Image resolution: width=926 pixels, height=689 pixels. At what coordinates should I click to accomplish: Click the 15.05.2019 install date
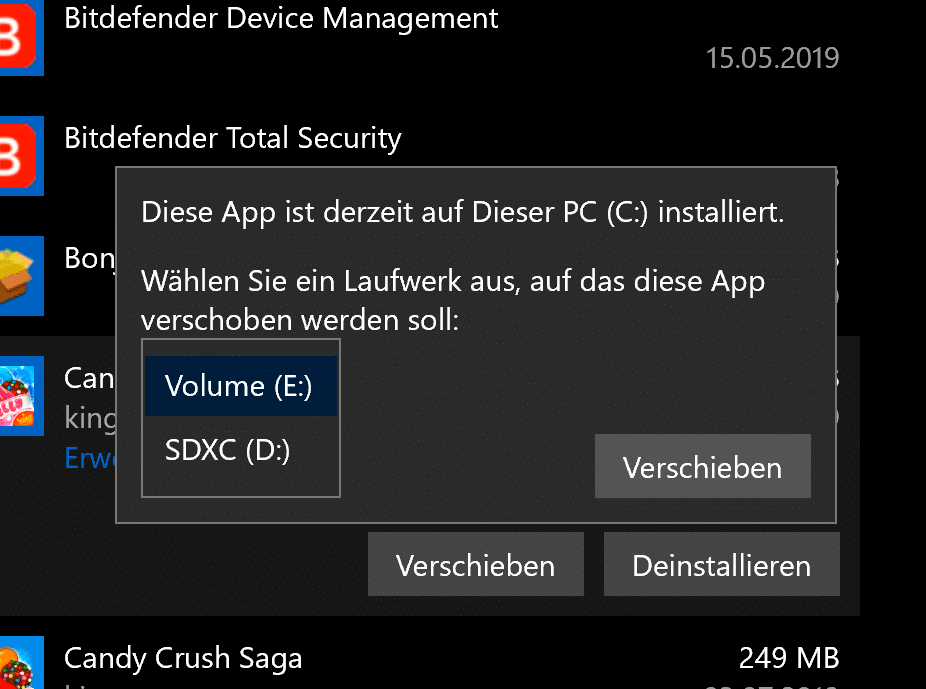click(772, 58)
